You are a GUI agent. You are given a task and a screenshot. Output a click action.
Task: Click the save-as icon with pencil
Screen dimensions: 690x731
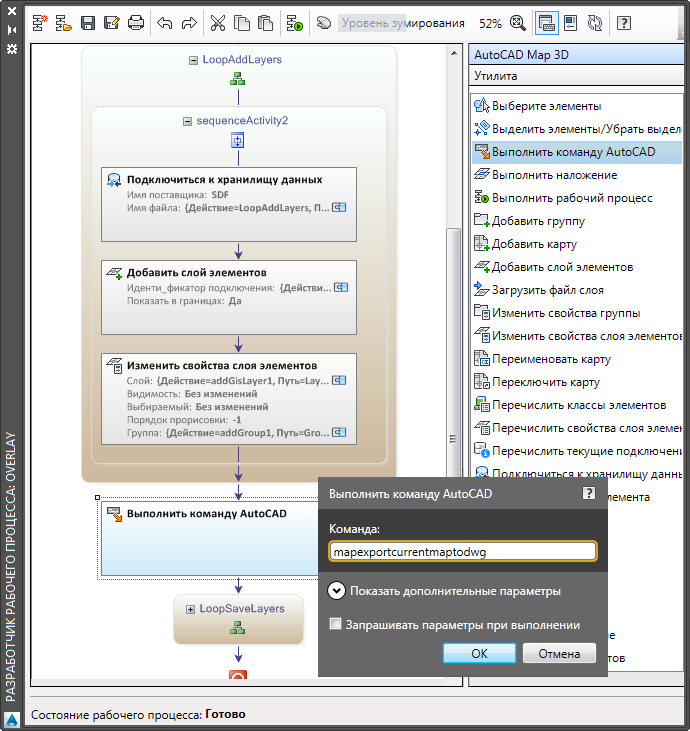click(111, 22)
